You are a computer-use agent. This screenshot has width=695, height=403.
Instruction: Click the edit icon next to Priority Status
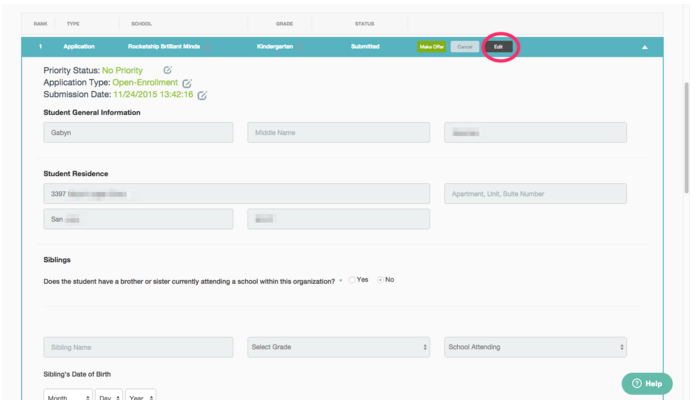coord(168,70)
